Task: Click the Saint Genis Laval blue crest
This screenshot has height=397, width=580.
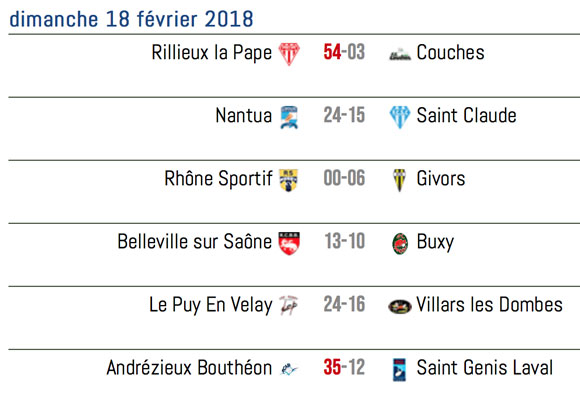Action: pos(399,369)
